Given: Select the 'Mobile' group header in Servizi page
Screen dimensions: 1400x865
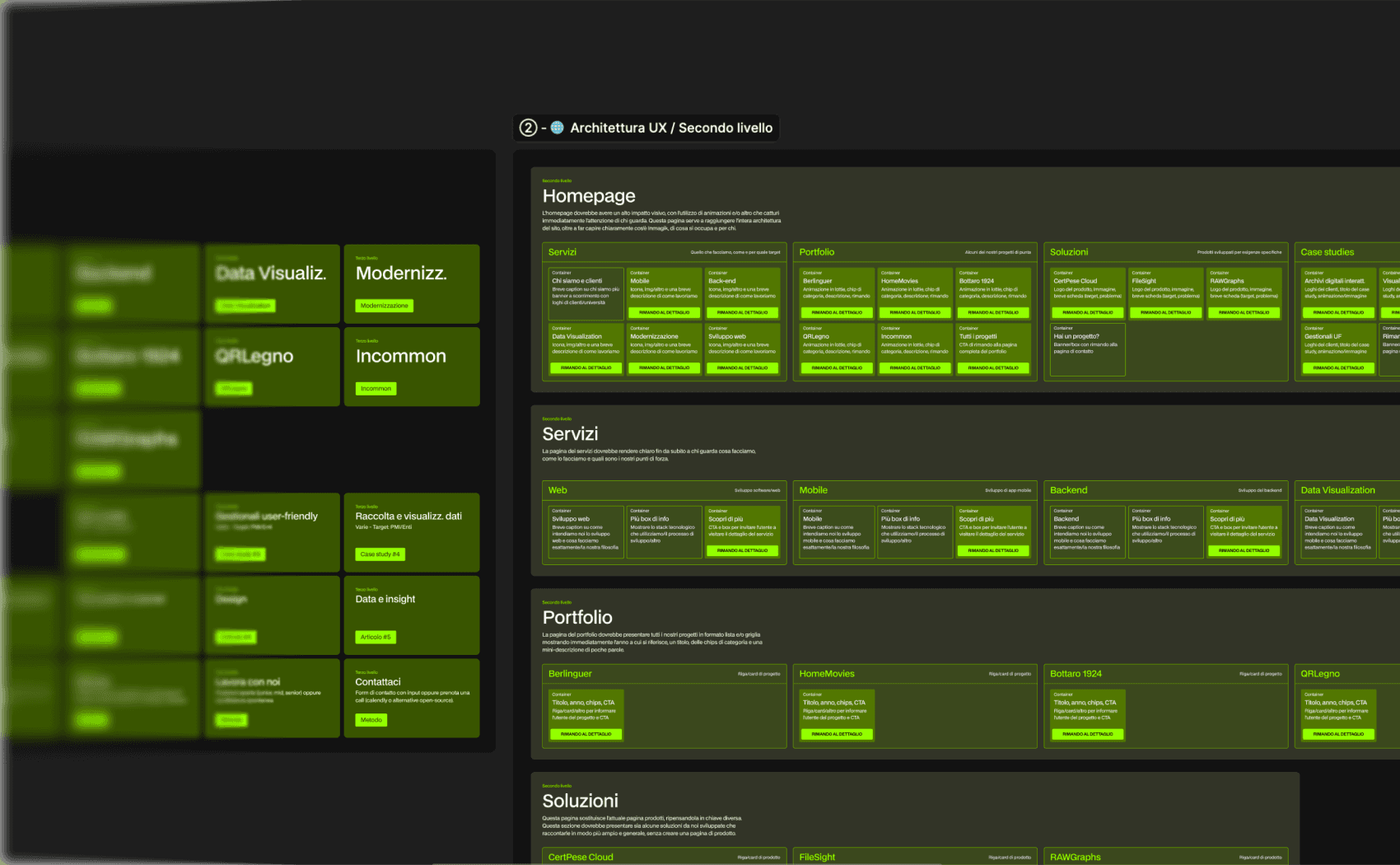Looking at the screenshot, I should pyautogui.click(x=814, y=490).
